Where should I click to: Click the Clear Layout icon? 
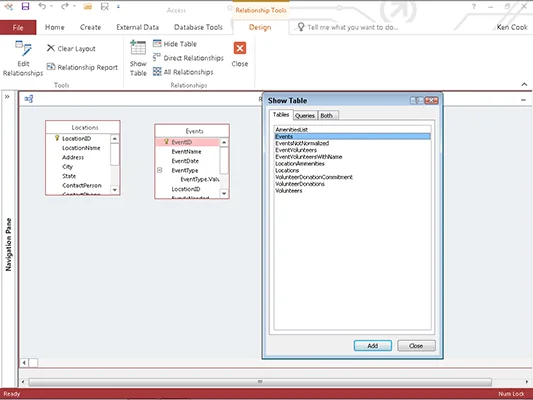[x=51, y=48]
